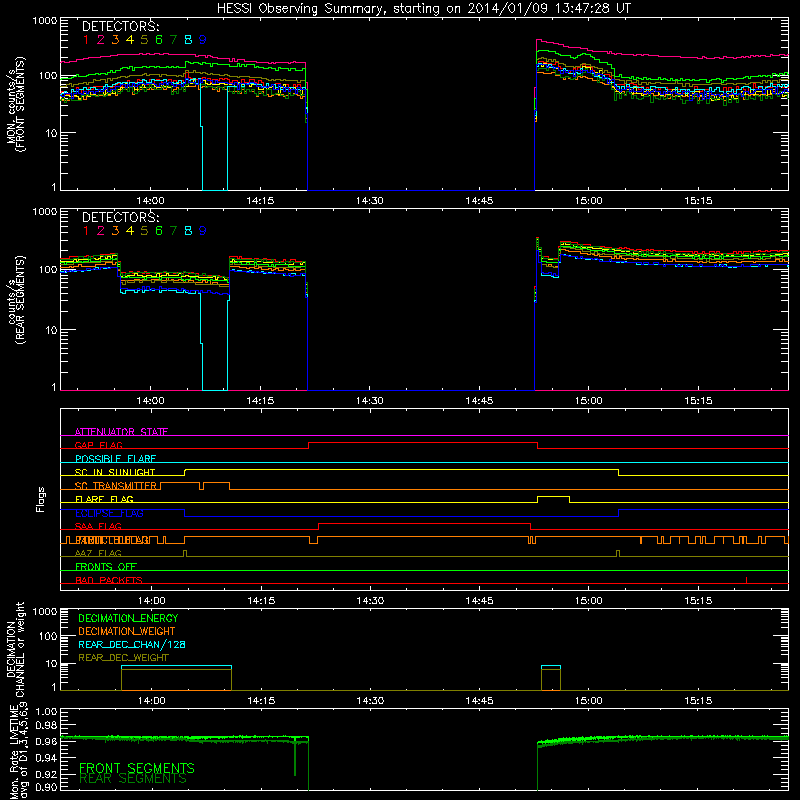Viewport: 800px width, 800px height.
Task: Select detector 5 in rear segments legend
Action: point(144,231)
